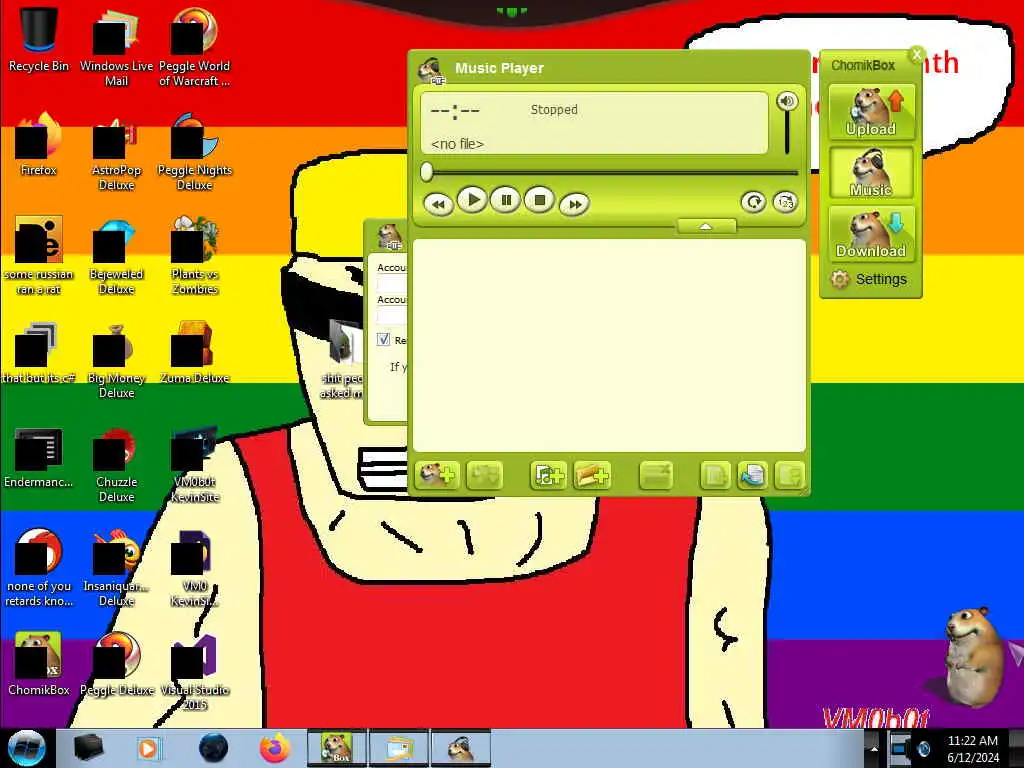Open Bejeweled Deluxe desktop shortcut

point(116,255)
